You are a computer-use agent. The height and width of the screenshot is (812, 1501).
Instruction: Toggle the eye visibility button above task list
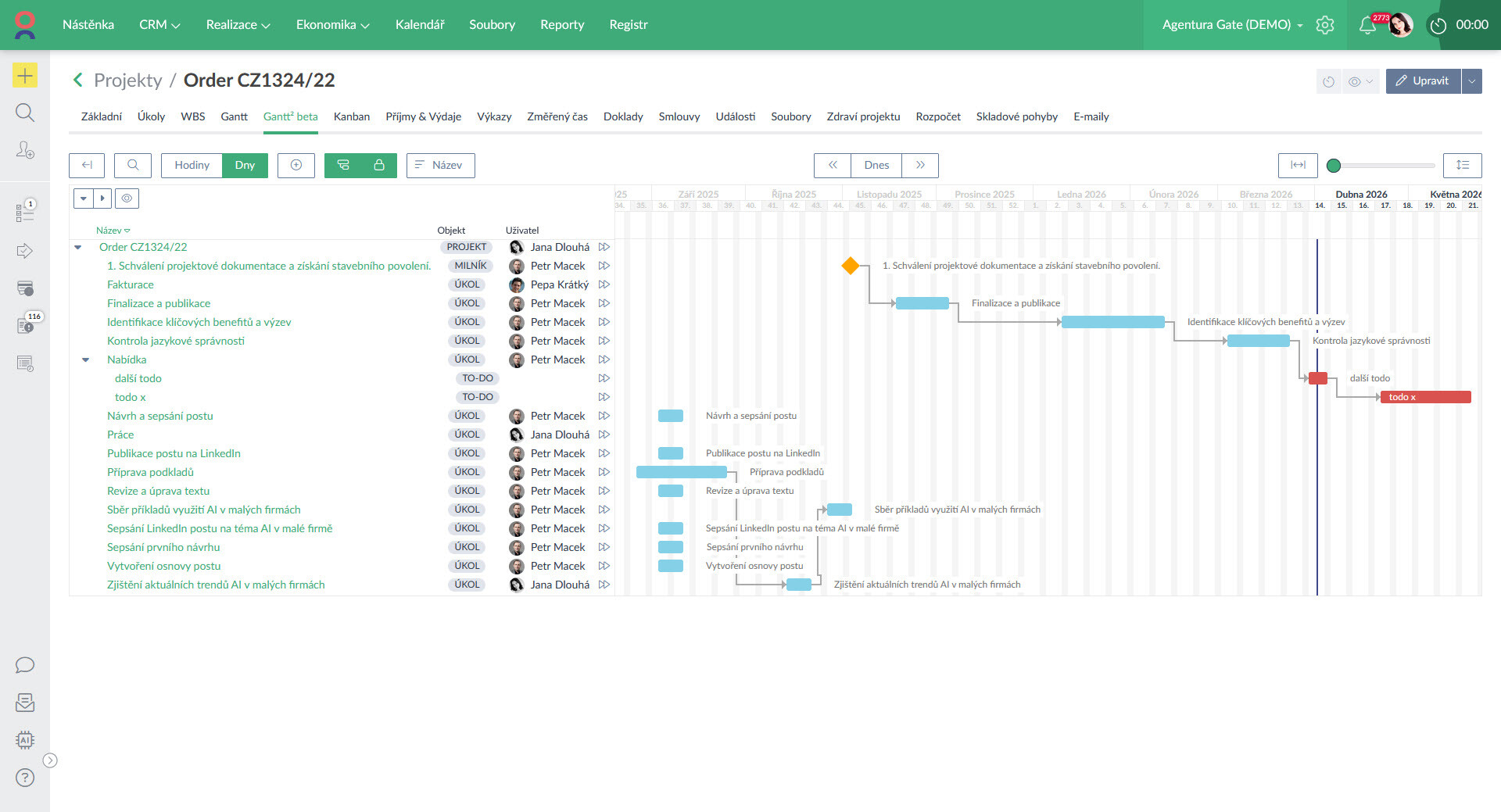click(x=127, y=199)
